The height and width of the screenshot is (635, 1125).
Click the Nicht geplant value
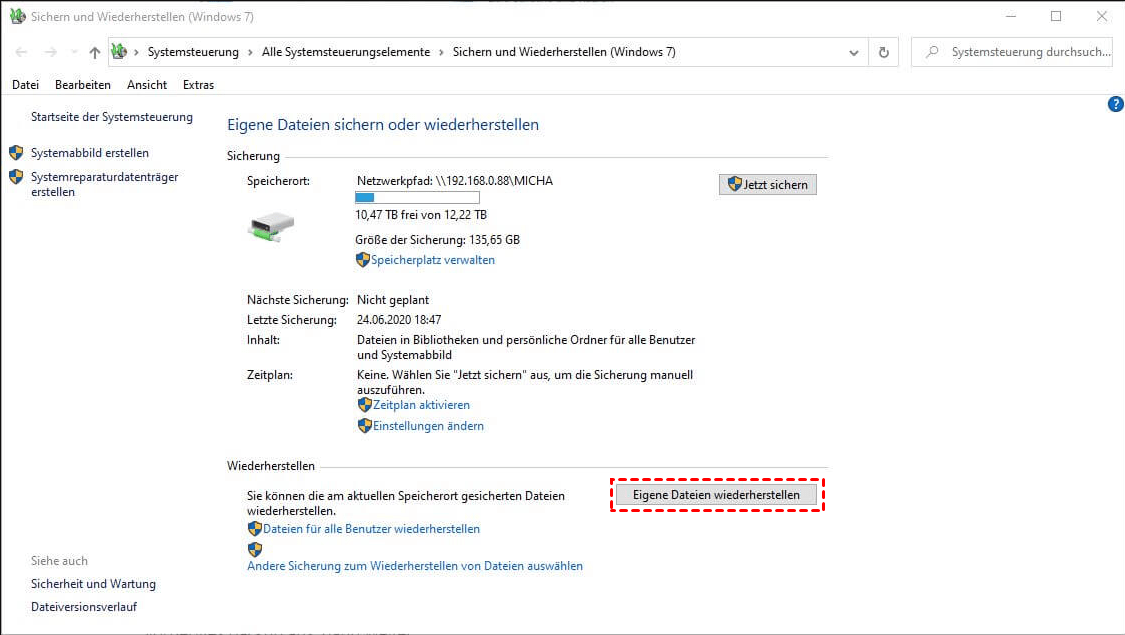(x=393, y=300)
